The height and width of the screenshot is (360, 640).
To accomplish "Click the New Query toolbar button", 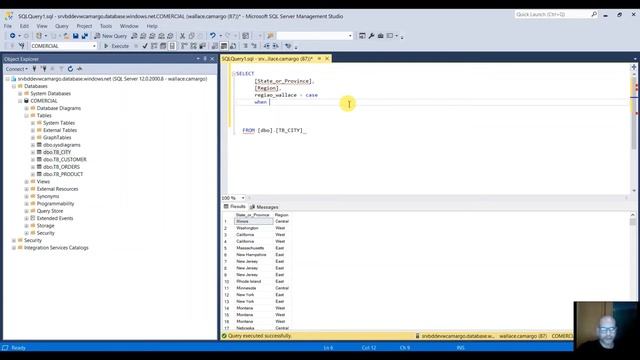I will click(110, 36).
